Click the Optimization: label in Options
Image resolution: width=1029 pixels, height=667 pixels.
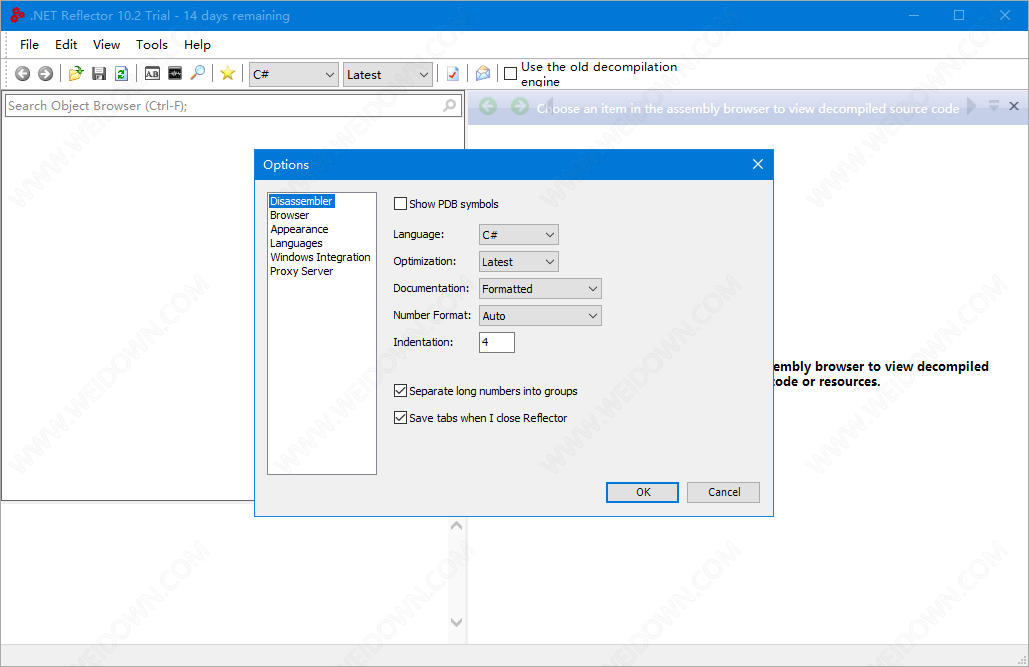point(425,261)
